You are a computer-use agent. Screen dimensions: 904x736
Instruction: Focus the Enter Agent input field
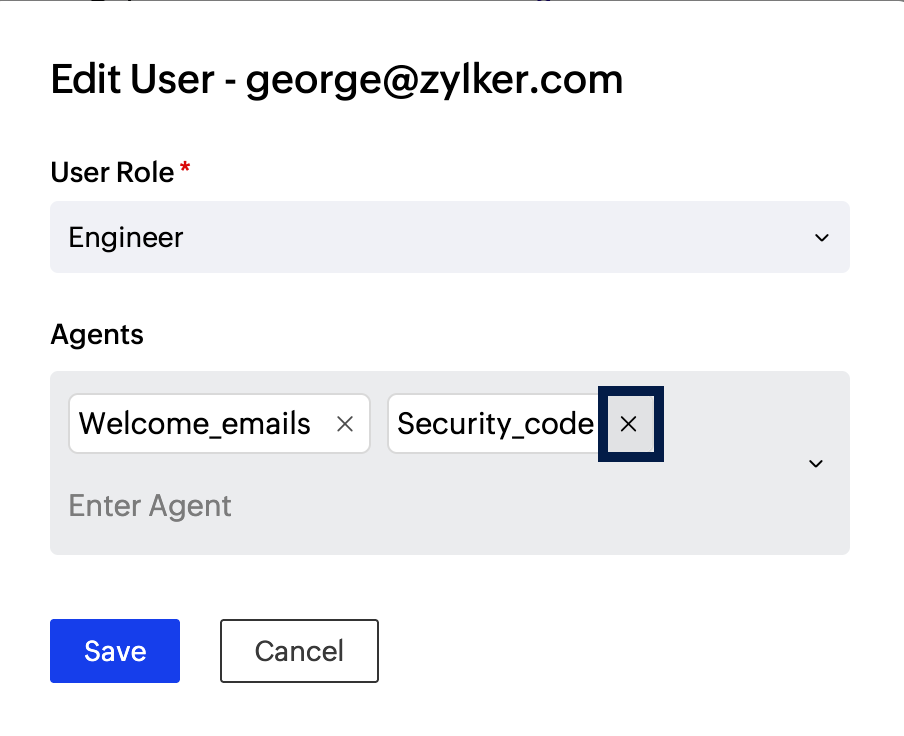(150, 506)
